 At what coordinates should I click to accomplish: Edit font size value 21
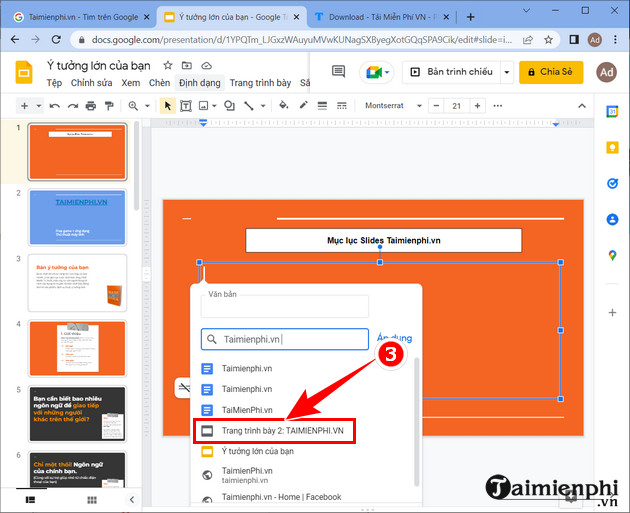(456, 106)
